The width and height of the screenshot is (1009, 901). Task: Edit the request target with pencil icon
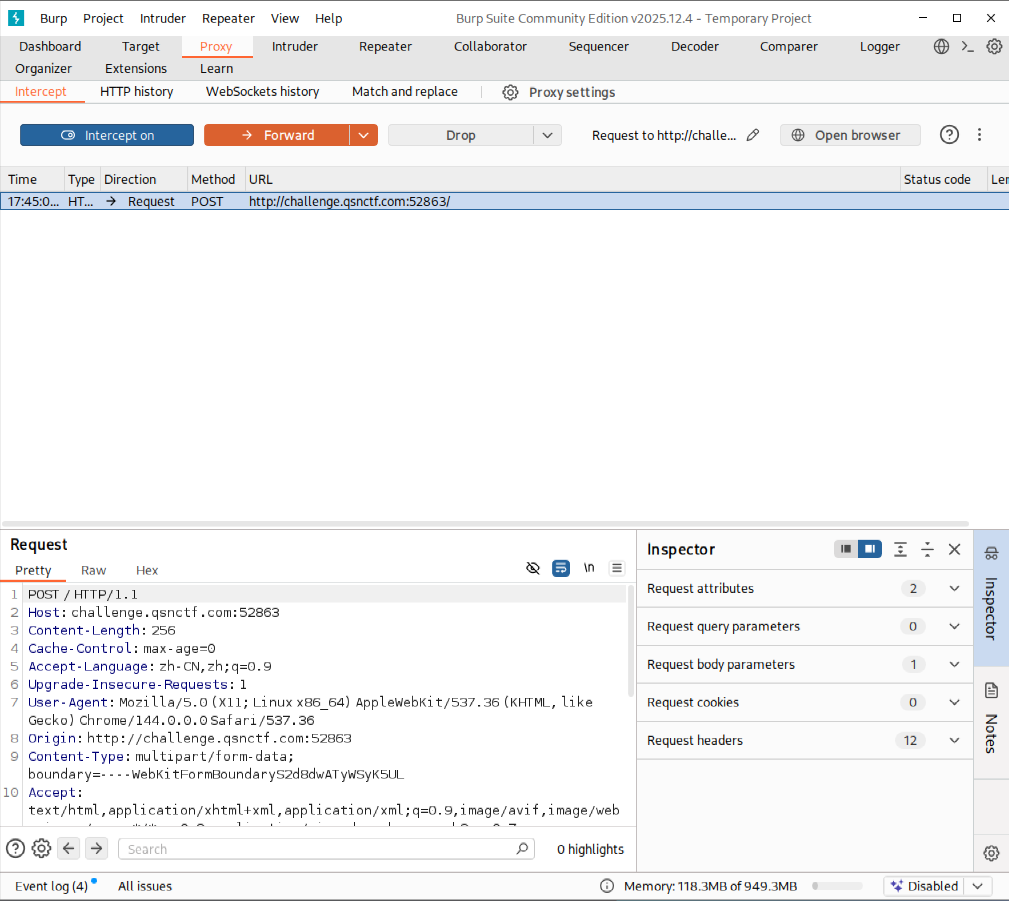753,135
